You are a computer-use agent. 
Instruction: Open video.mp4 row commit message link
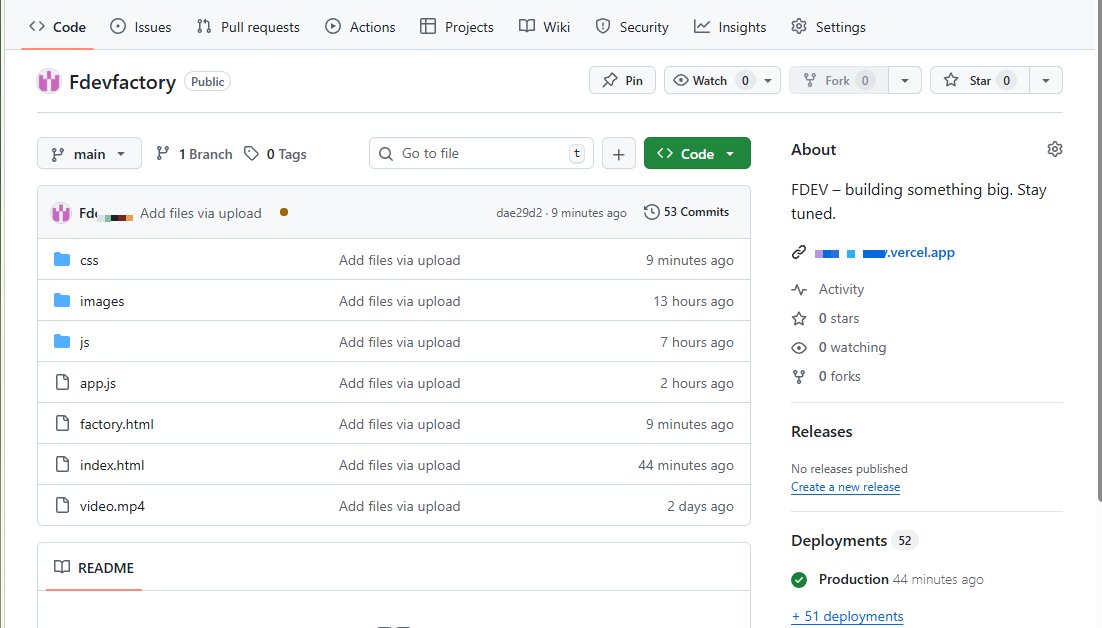[399, 506]
